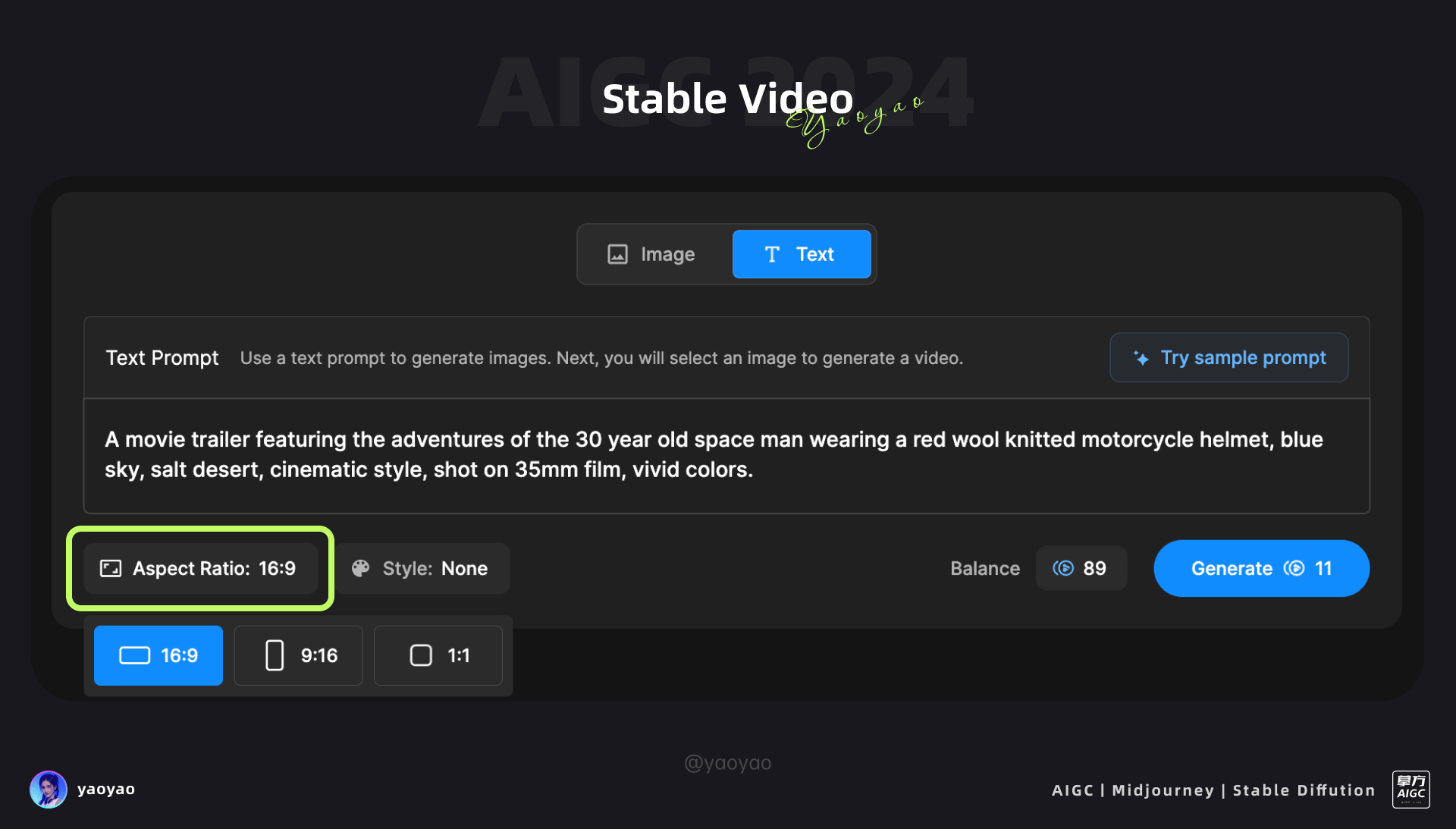
Task: Click the palette icon beside Style
Action: coord(361,568)
